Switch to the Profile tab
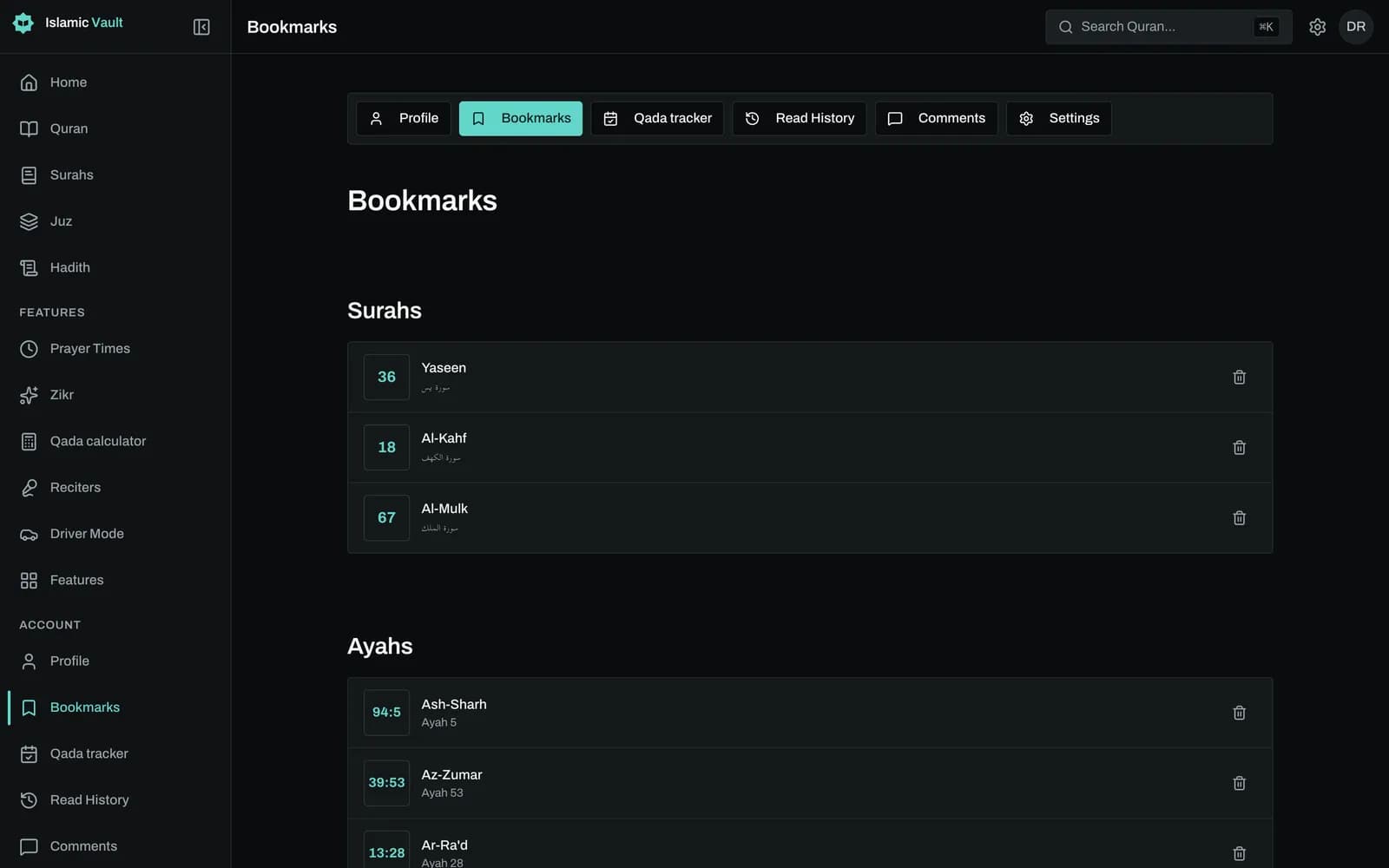 pyautogui.click(x=404, y=118)
